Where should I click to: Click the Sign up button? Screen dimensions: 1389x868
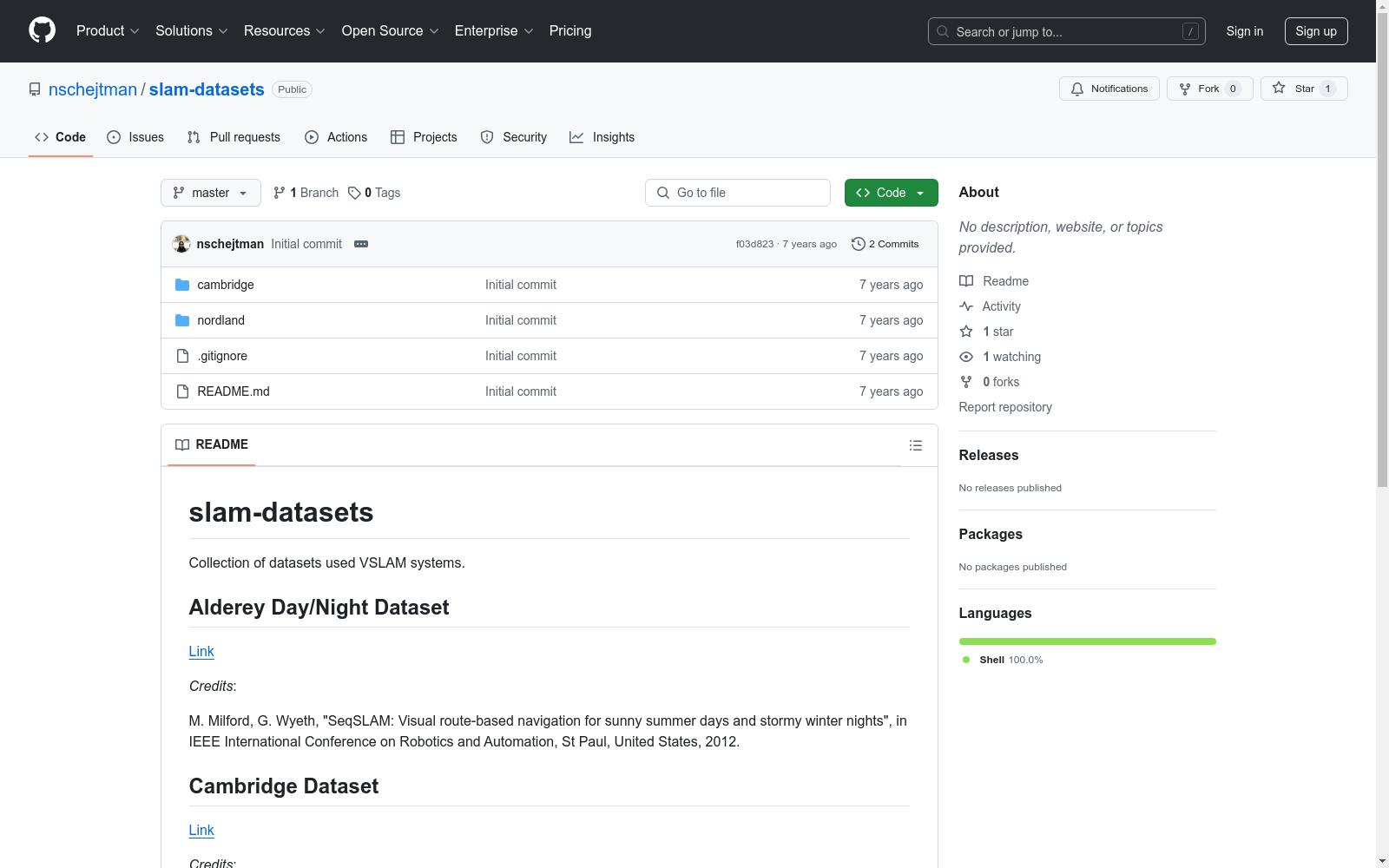(1316, 31)
